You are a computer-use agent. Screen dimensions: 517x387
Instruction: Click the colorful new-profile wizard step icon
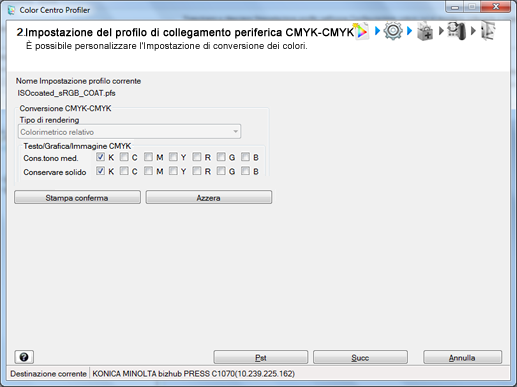[x=362, y=31]
